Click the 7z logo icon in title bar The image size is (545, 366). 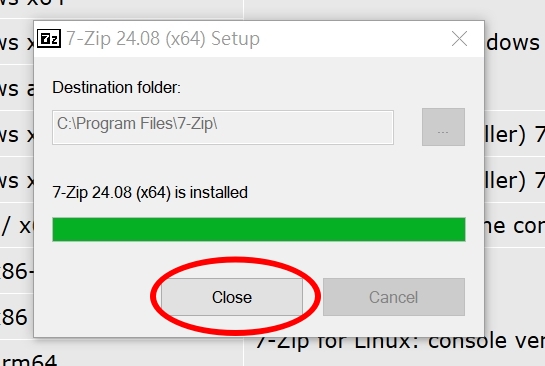(x=49, y=39)
